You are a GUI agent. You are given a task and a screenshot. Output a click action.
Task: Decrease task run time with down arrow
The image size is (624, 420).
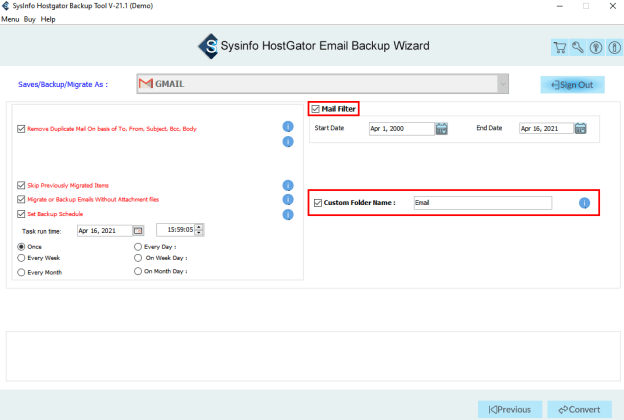tap(199, 232)
